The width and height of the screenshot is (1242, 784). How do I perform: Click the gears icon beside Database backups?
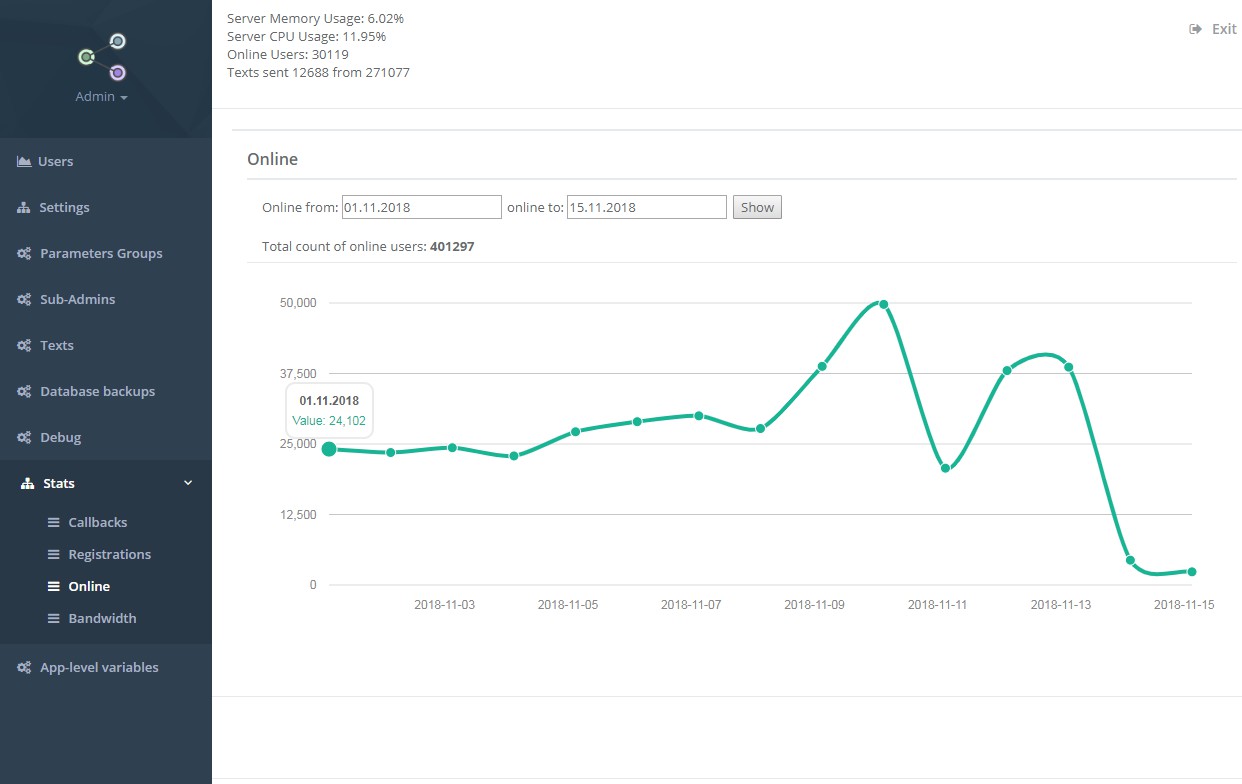(24, 392)
